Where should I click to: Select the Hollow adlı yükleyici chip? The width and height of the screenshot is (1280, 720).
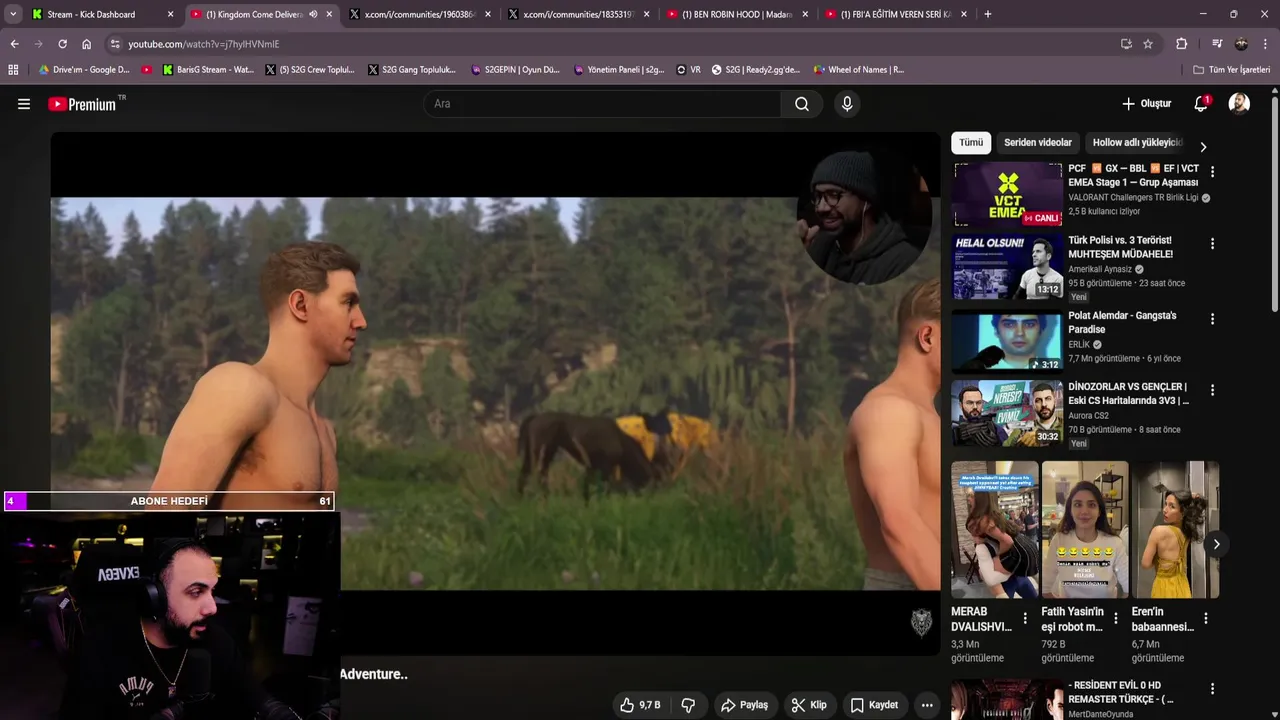click(1138, 143)
